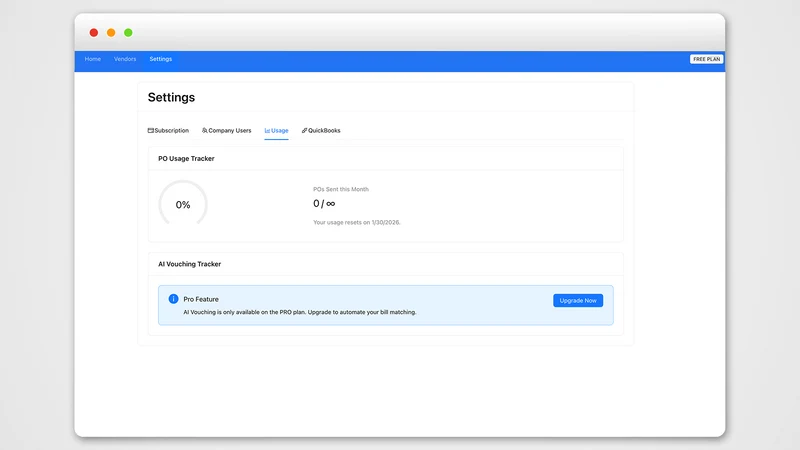Click the usage resets on 1/30/2026 text
800x450 pixels.
pyautogui.click(x=357, y=222)
